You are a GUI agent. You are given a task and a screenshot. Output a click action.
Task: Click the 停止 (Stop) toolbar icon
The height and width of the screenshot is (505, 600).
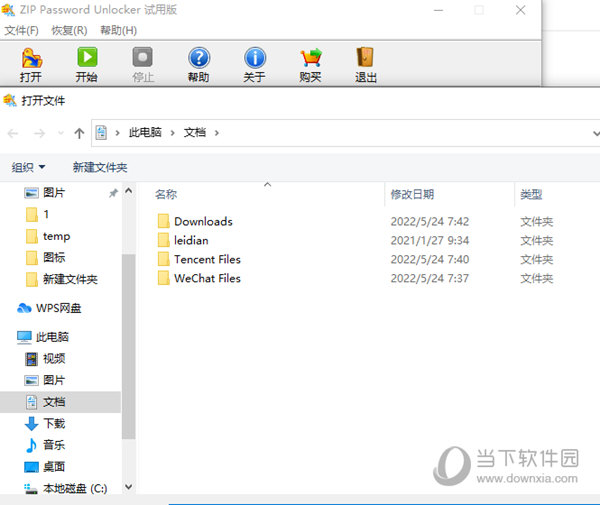click(143, 65)
